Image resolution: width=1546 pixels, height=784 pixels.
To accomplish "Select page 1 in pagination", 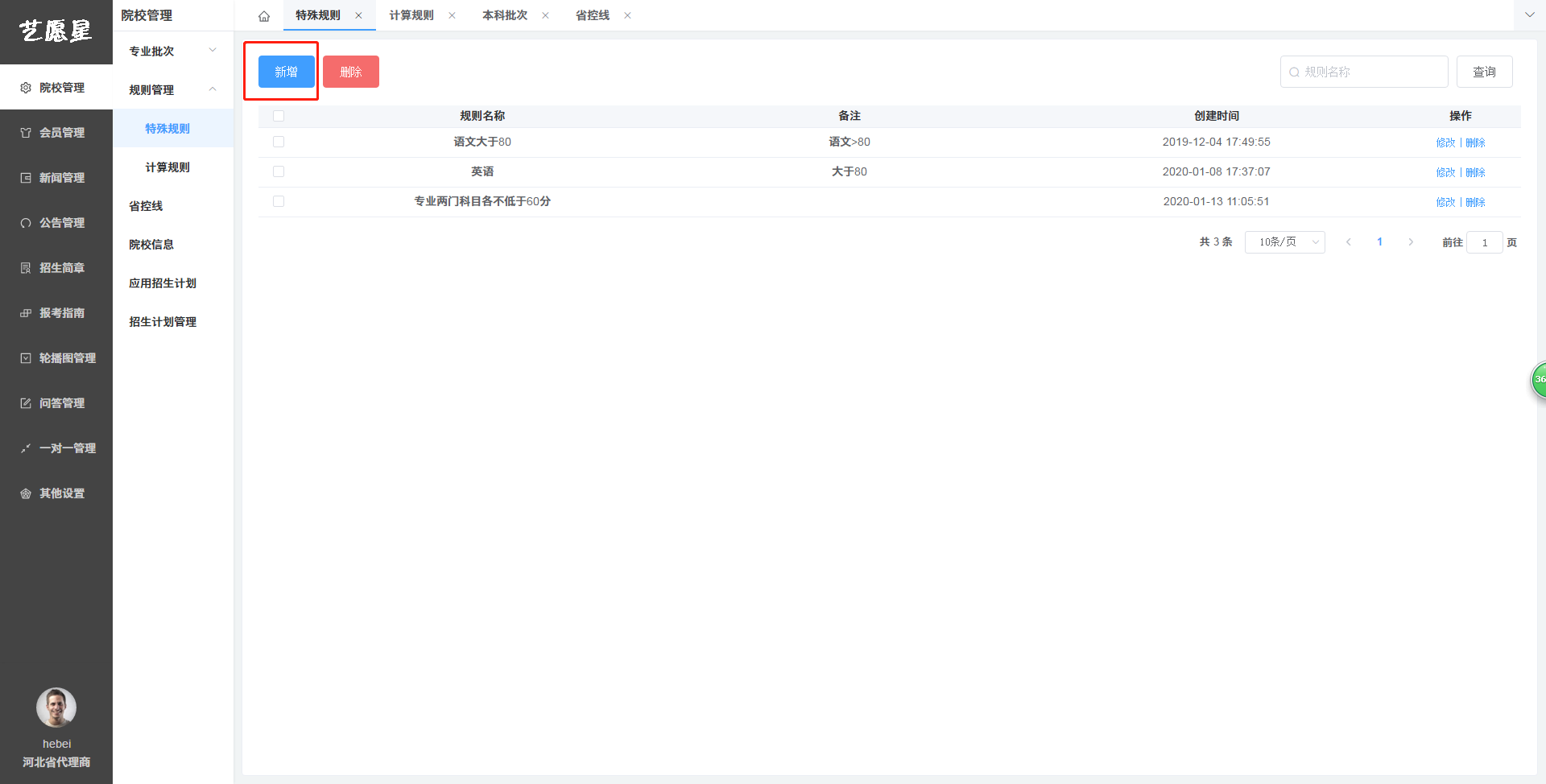I will click(1379, 242).
